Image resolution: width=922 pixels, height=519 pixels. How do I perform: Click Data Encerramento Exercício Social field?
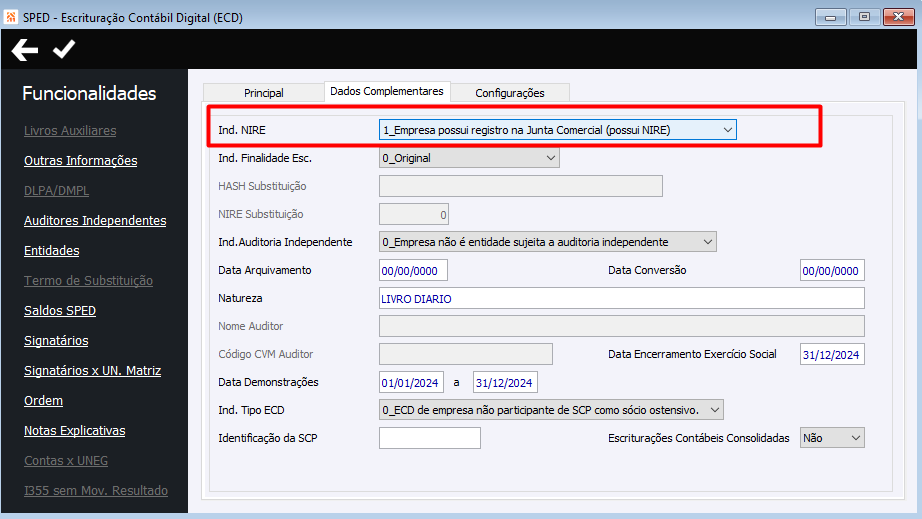[x=832, y=354]
